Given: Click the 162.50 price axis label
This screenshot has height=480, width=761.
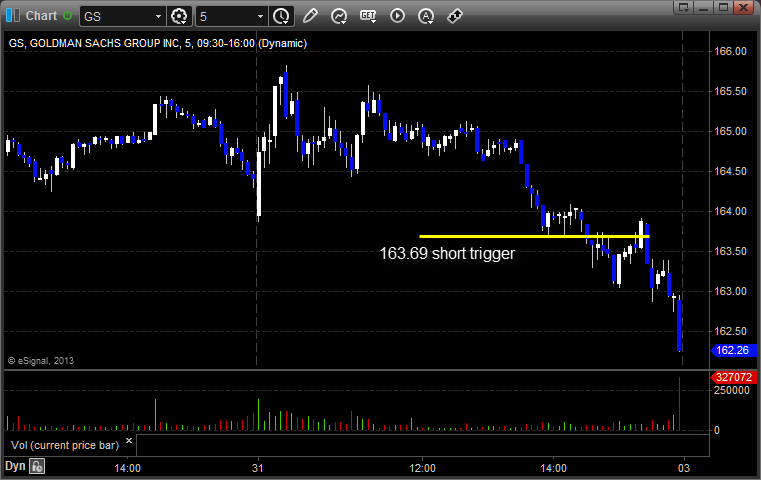Looking at the screenshot, I should click(x=730, y=331).
